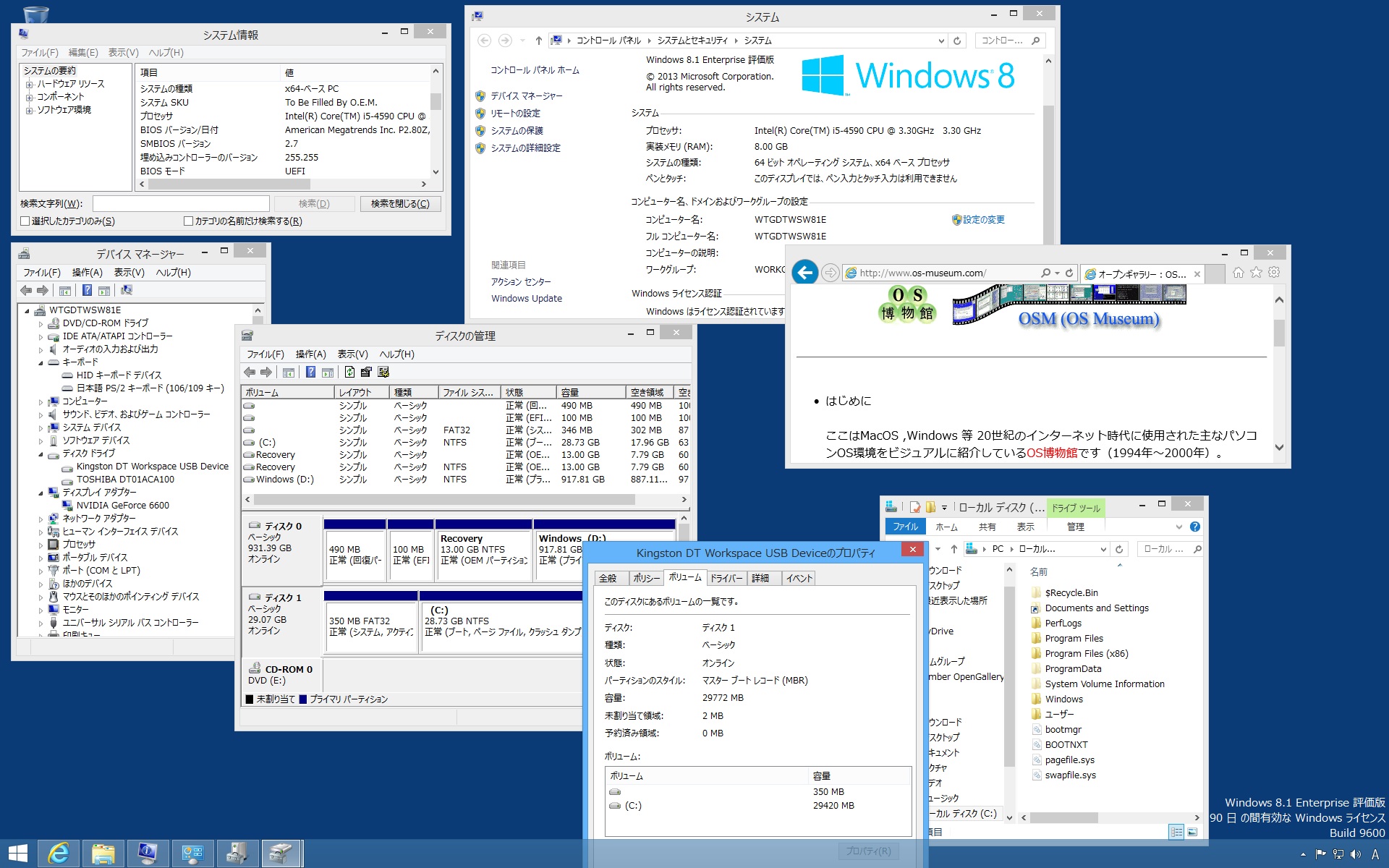1389x868 pixels.
Task: Open the Disk Management taskbar icon
Action: 281,854
